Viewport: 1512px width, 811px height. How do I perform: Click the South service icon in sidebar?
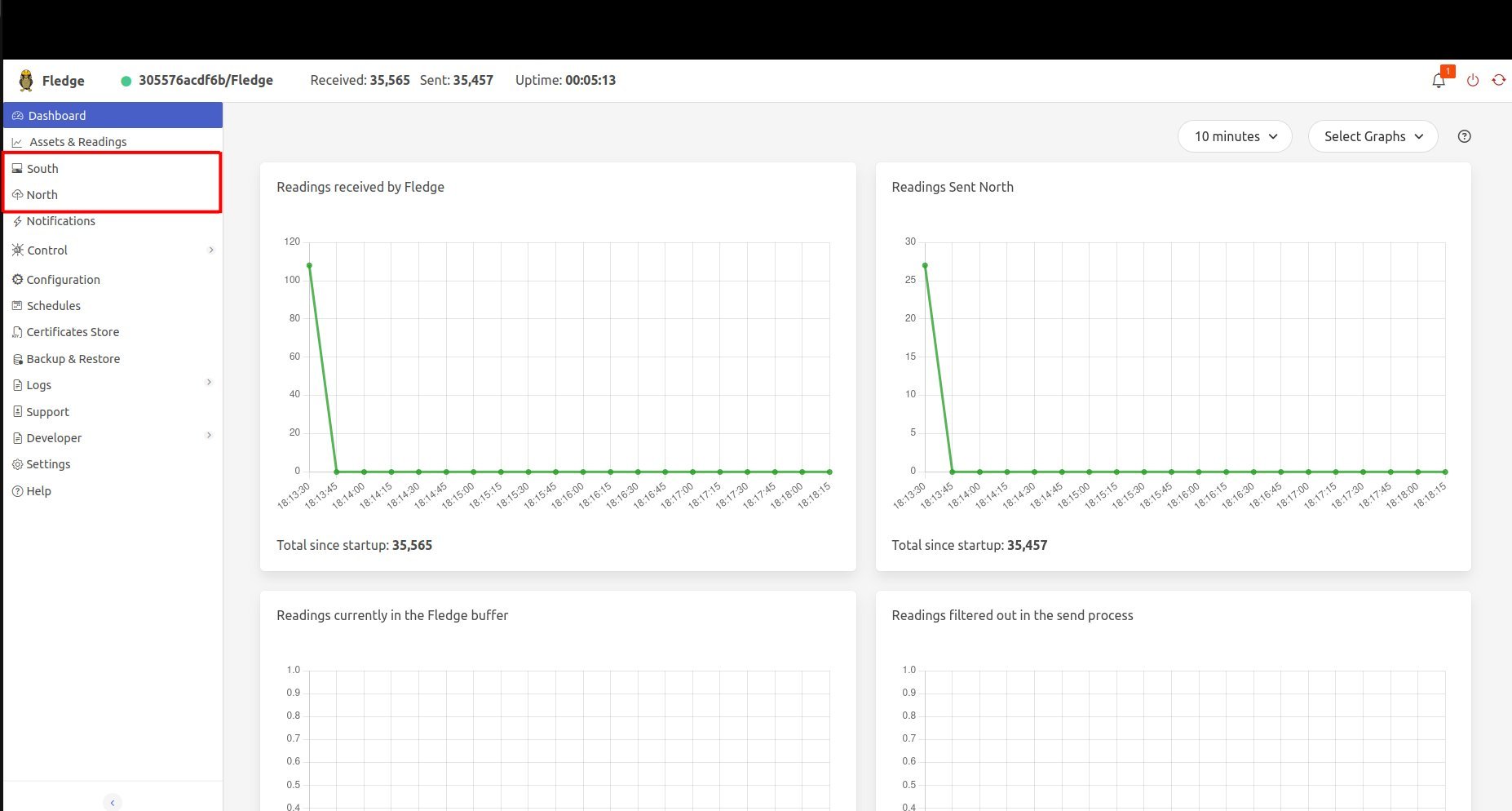[x=17, y=169]
